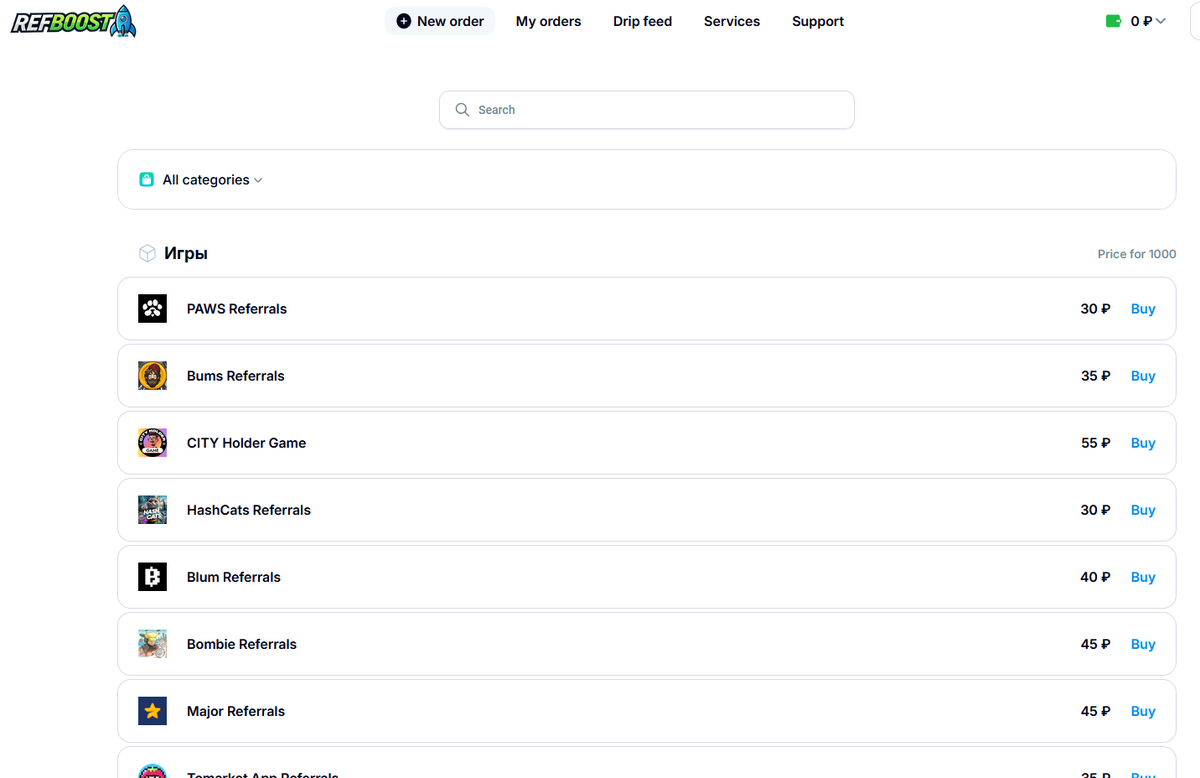Buy Bums Referrals

[1143, 376]
